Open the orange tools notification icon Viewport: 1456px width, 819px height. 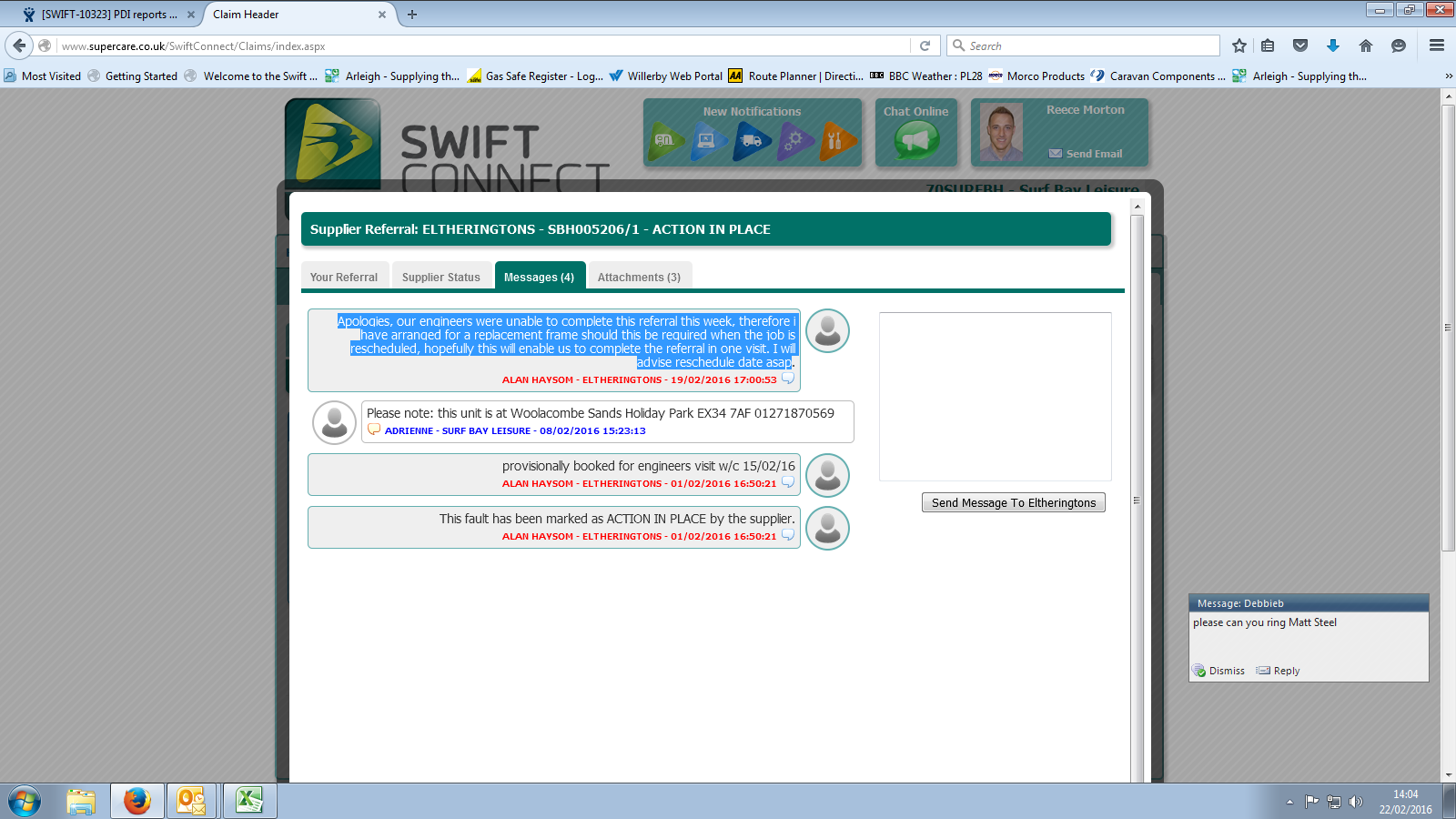tap(837, 141)
